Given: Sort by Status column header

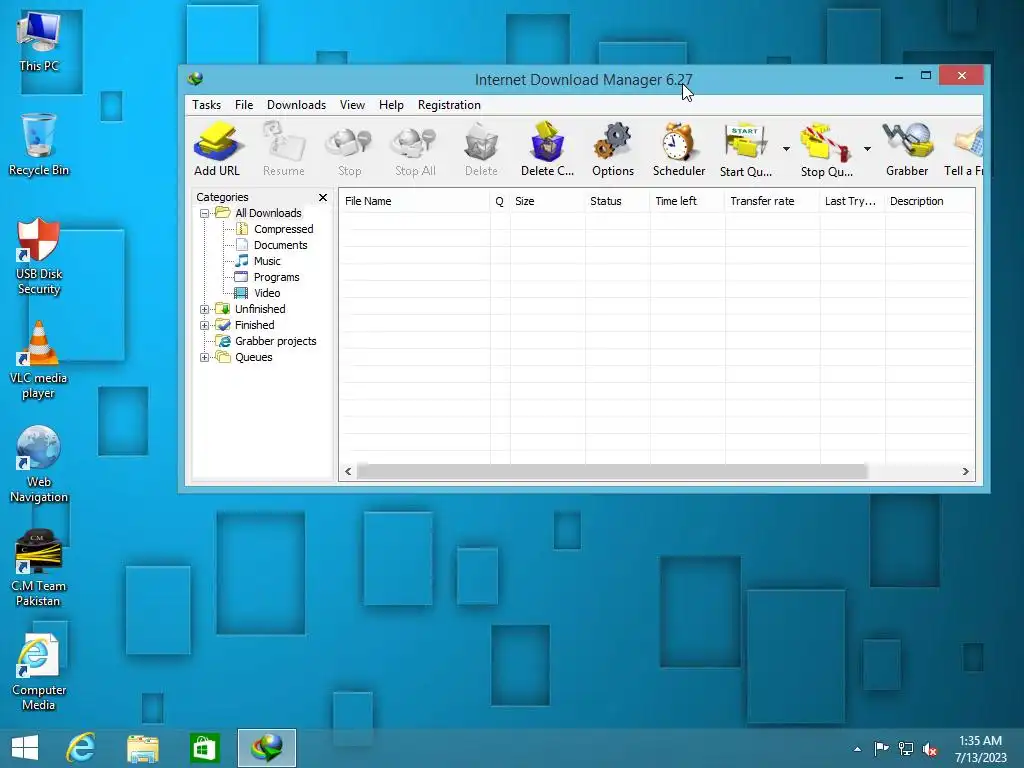Looking at the screenshot, I should click(618, 201).
